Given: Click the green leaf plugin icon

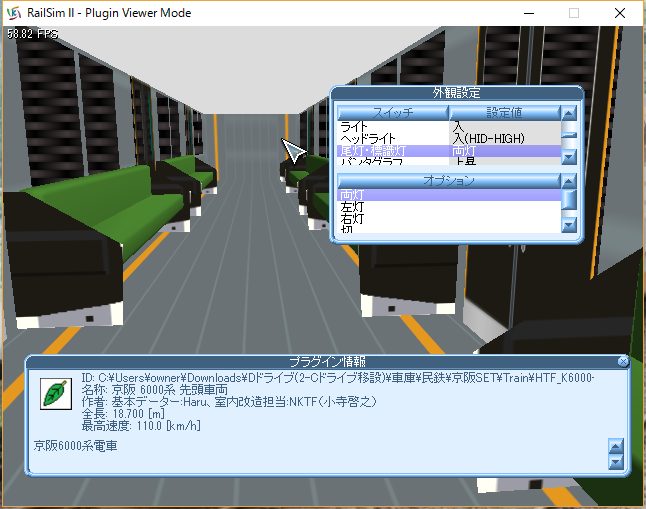Looking at the screenshot, I should pos(56,394).
